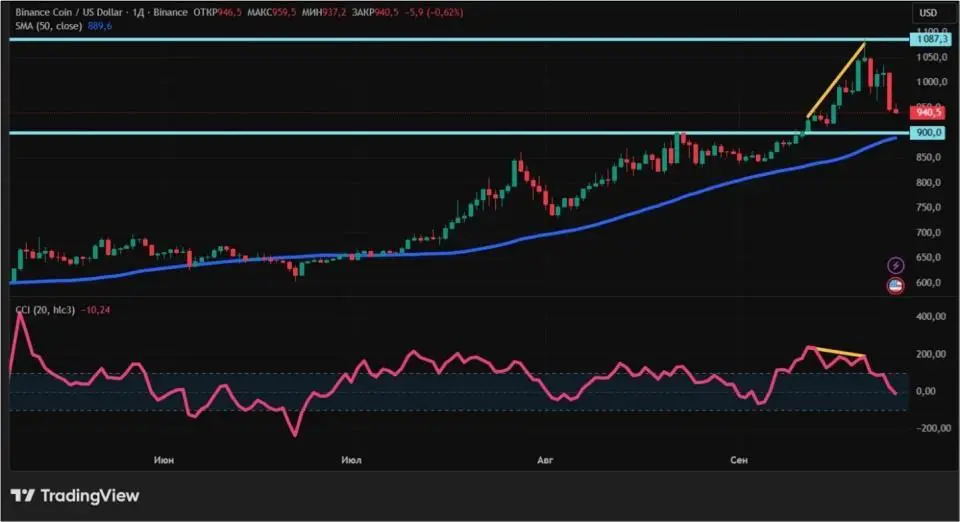Click the TradingView logo
The image size is (960, 522).
[75, 496]
